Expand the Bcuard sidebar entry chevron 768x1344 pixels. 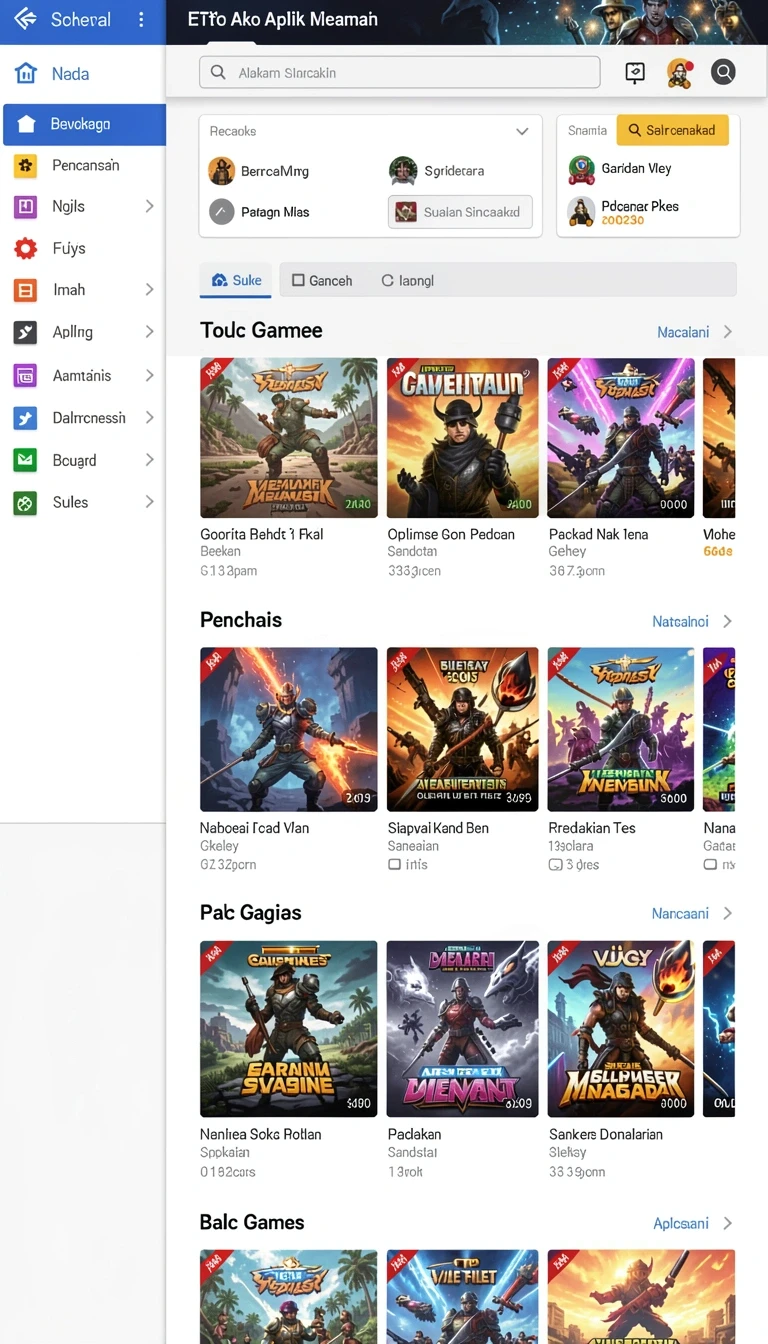coord(149,459)
